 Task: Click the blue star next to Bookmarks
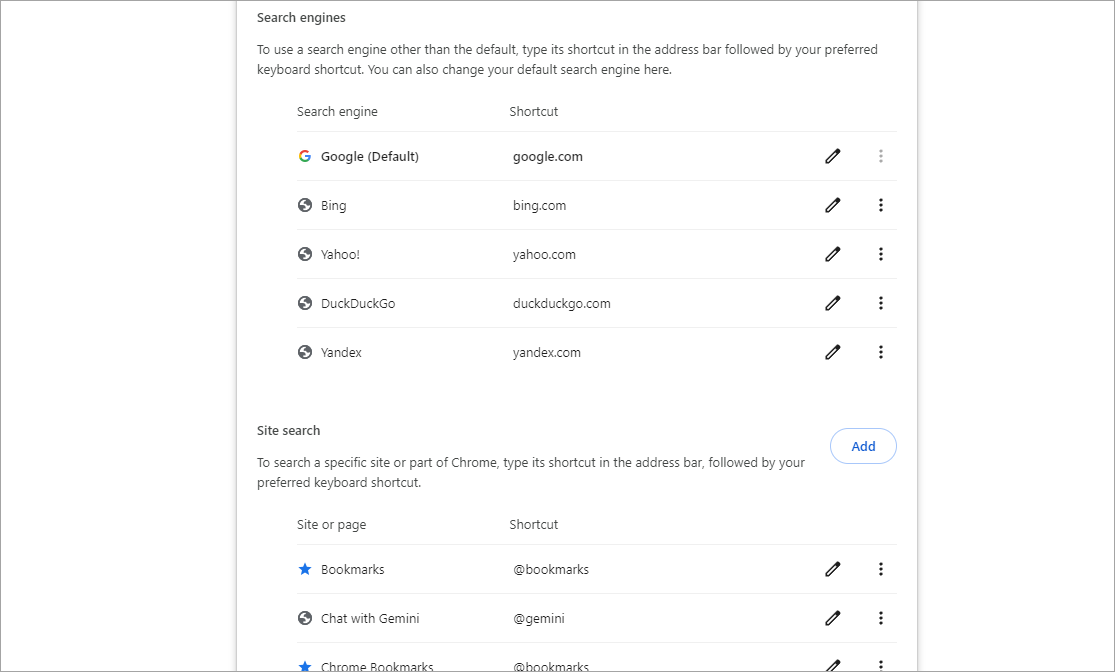coord(305,569)
